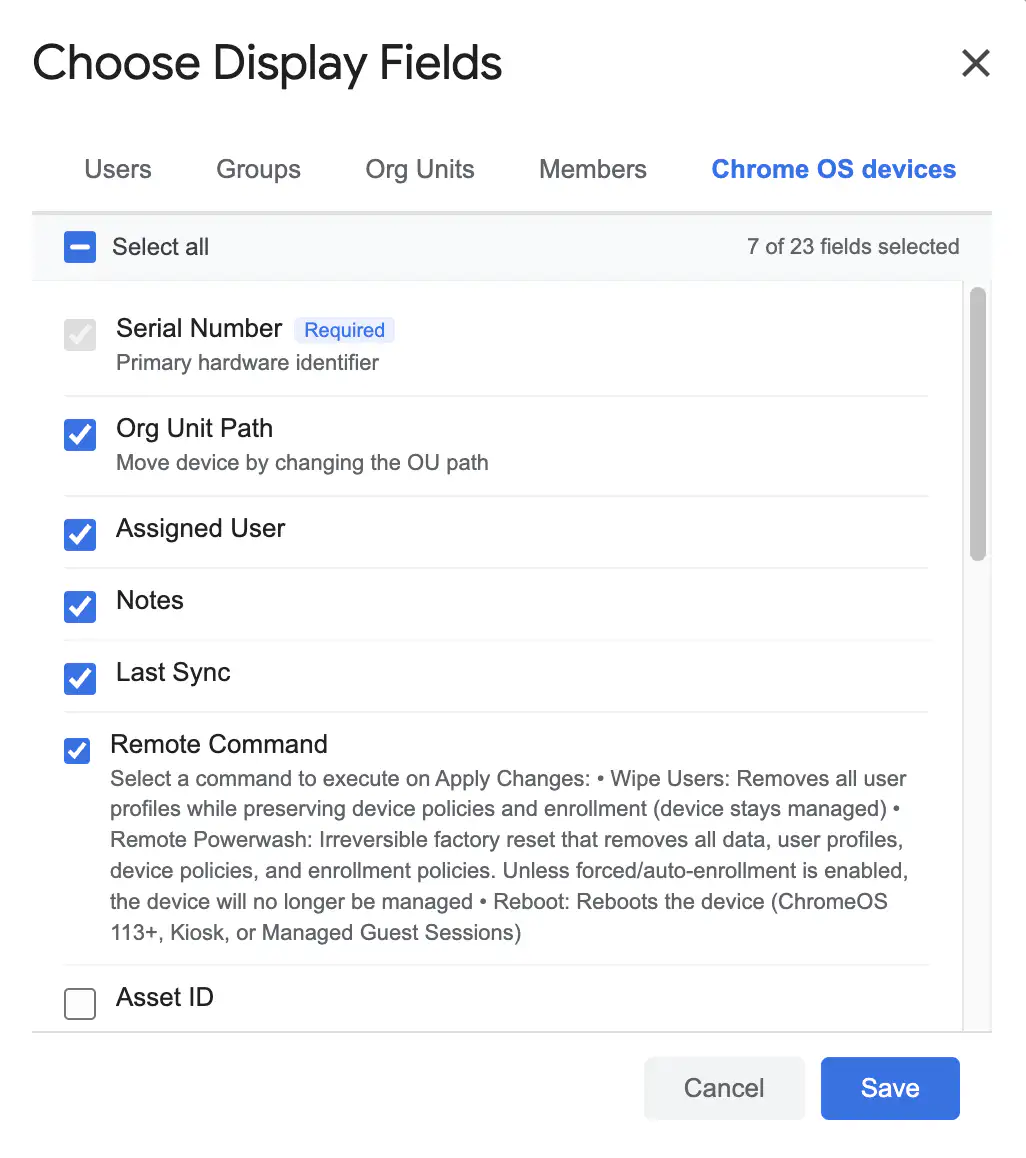The width and height of the screenshot is (1026, 1158).
Task: Click the Asset ID field label
Action: tap(165, 997)
